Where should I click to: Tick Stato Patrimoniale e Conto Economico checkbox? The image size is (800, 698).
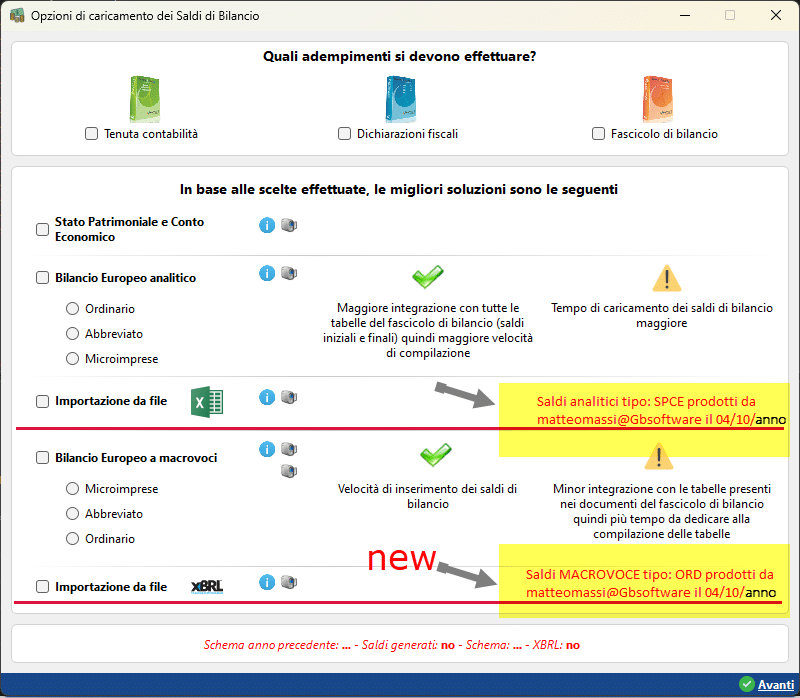point(42,229)
